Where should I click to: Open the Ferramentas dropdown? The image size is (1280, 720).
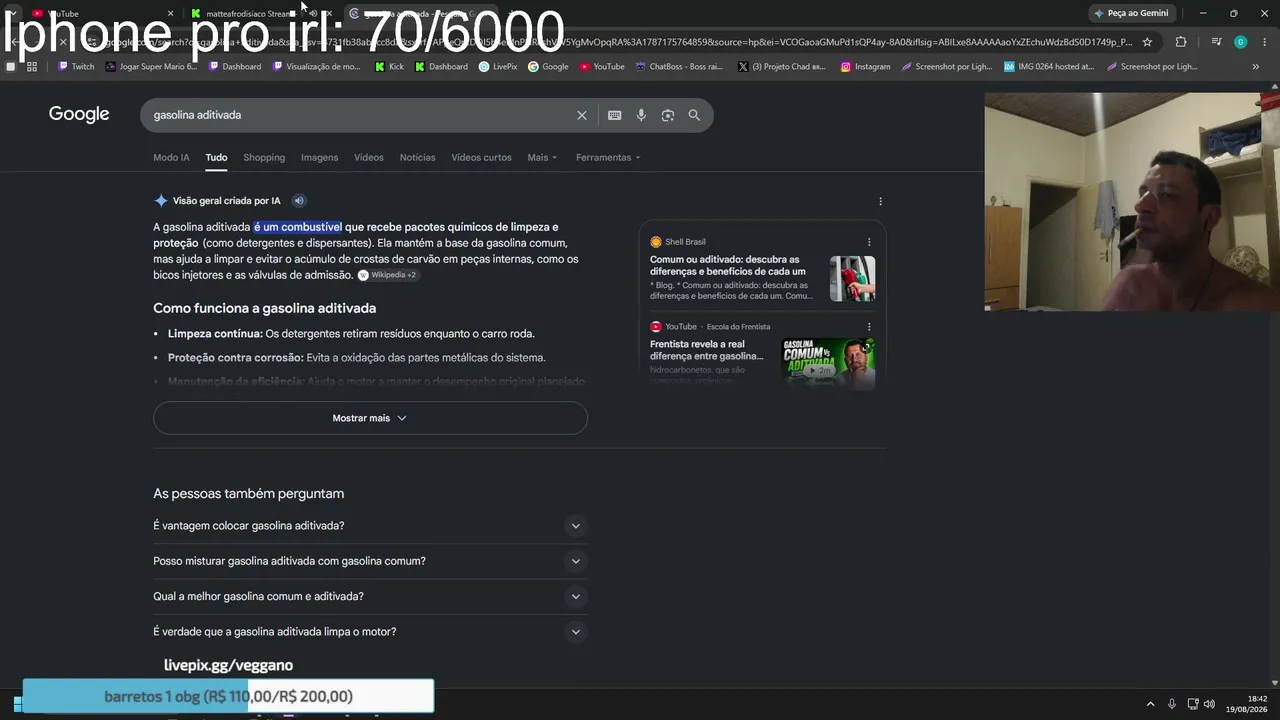(x=608, y=157)
